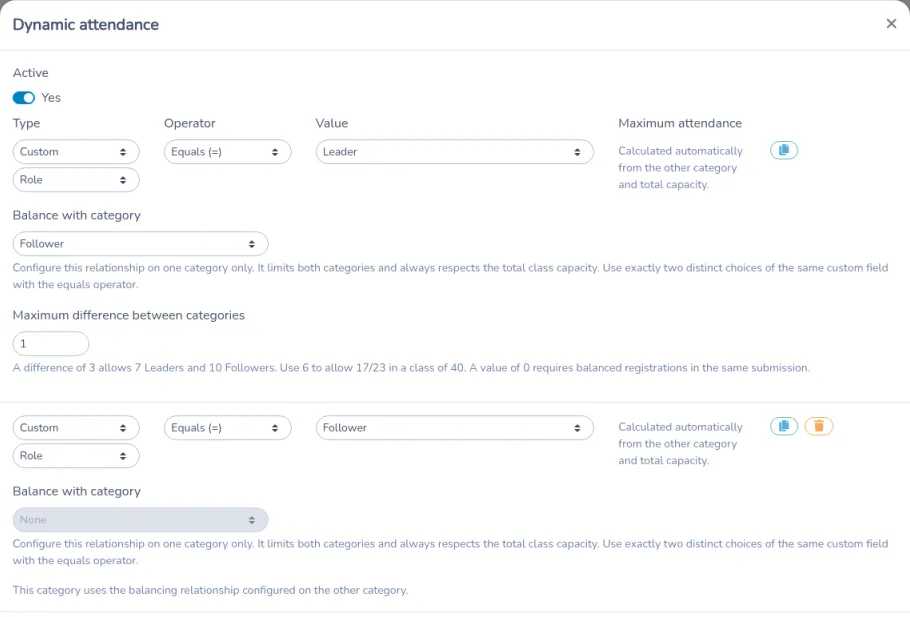The width and height of the screenshot is (910, 617).
Task: Open the Role field dropdown in the Leader rule
Action: pyautogui.click(x=76, y=180)
